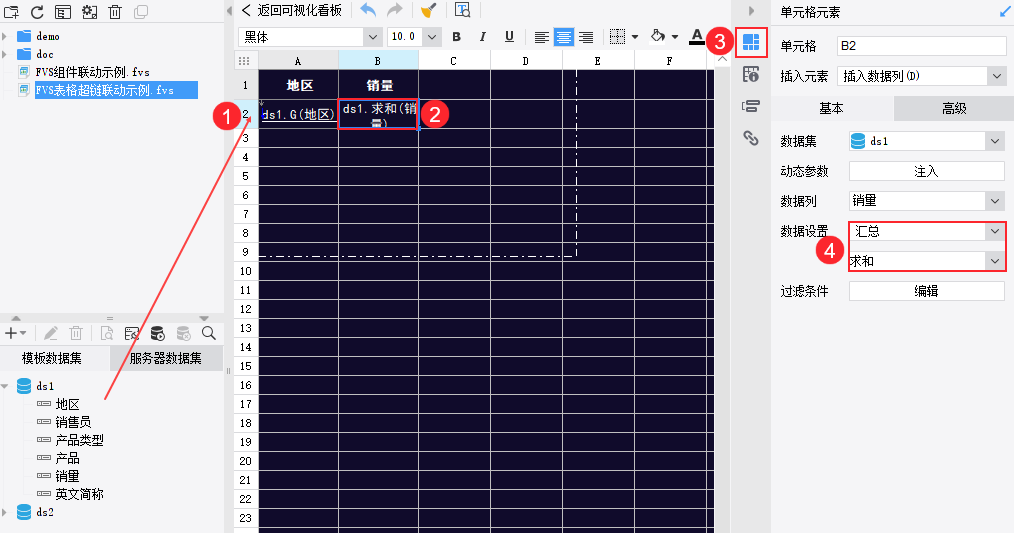
Task: Click the delete dataset trash icon
Action: (x=76, y=333)
